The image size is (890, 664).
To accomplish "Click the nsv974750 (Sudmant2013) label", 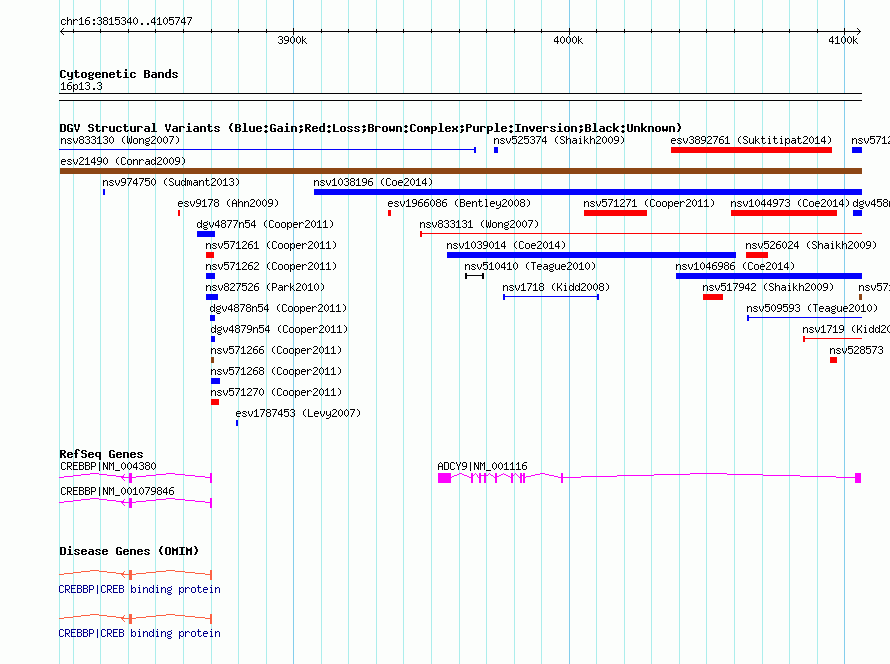I will pos(171,182).
